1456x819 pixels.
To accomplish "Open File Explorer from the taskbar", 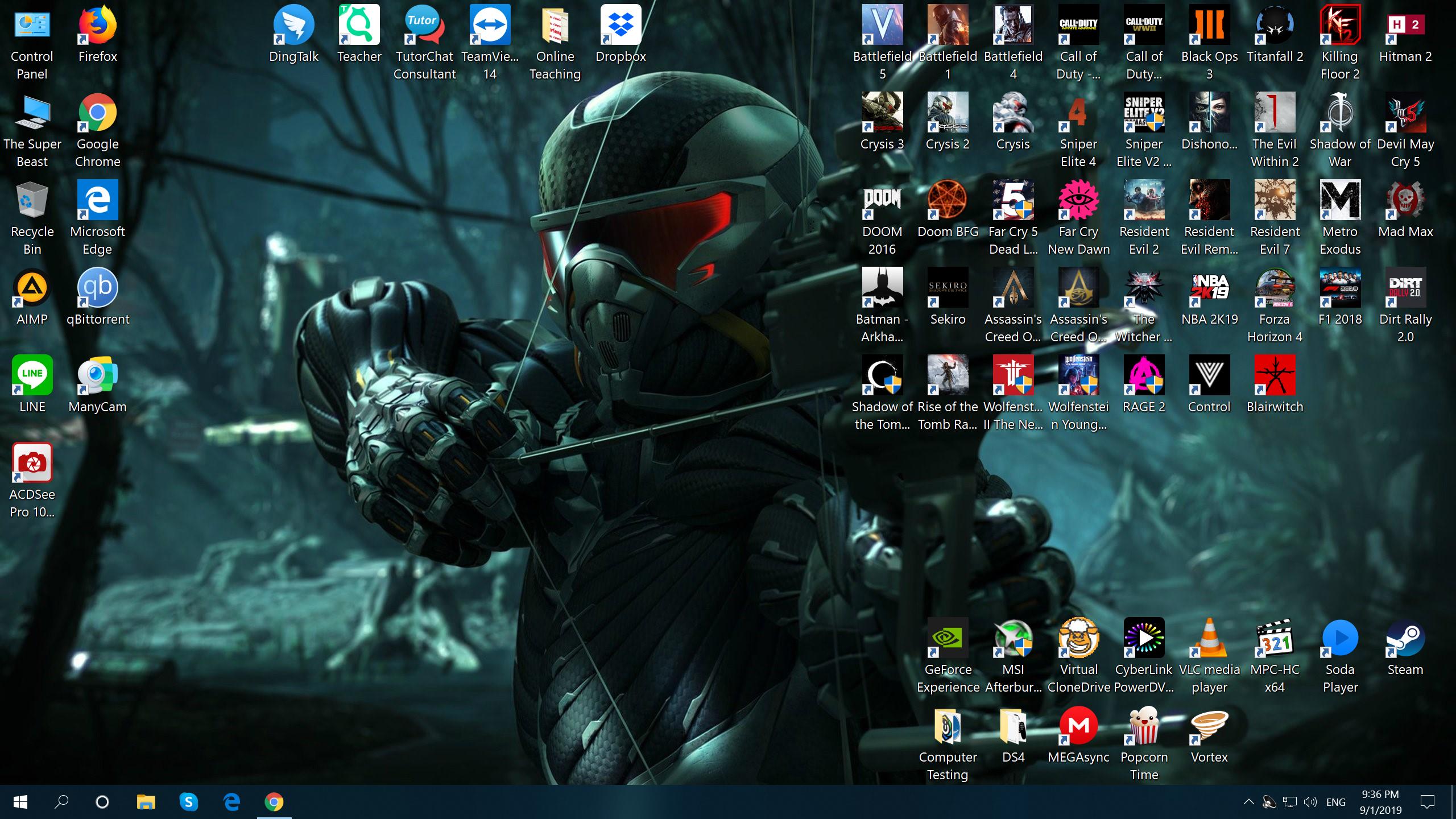I will pyautogui.click(x=146, y=802).
